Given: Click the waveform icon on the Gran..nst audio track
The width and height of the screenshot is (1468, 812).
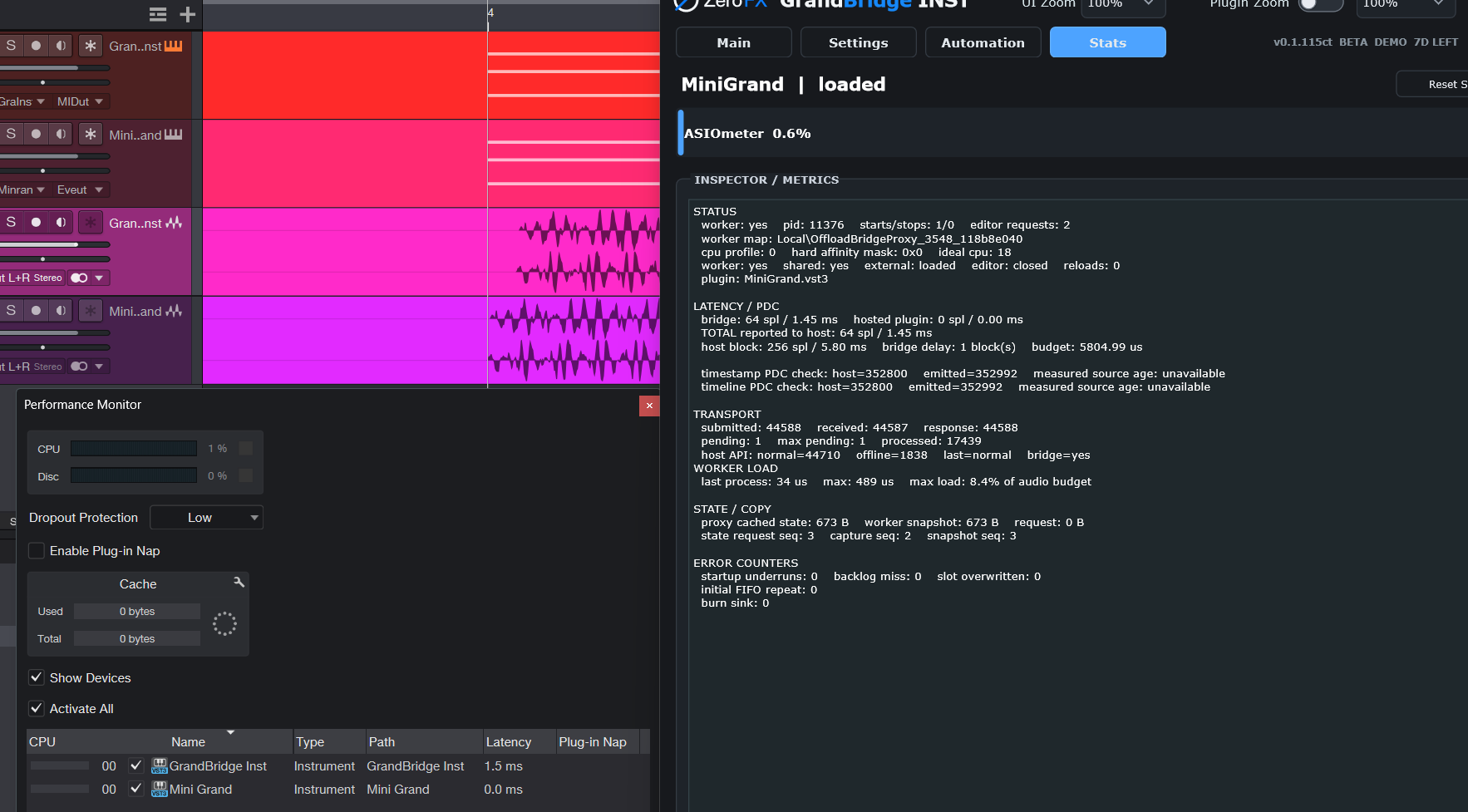Looking at the screenshot, I should (x=174, y=222).
